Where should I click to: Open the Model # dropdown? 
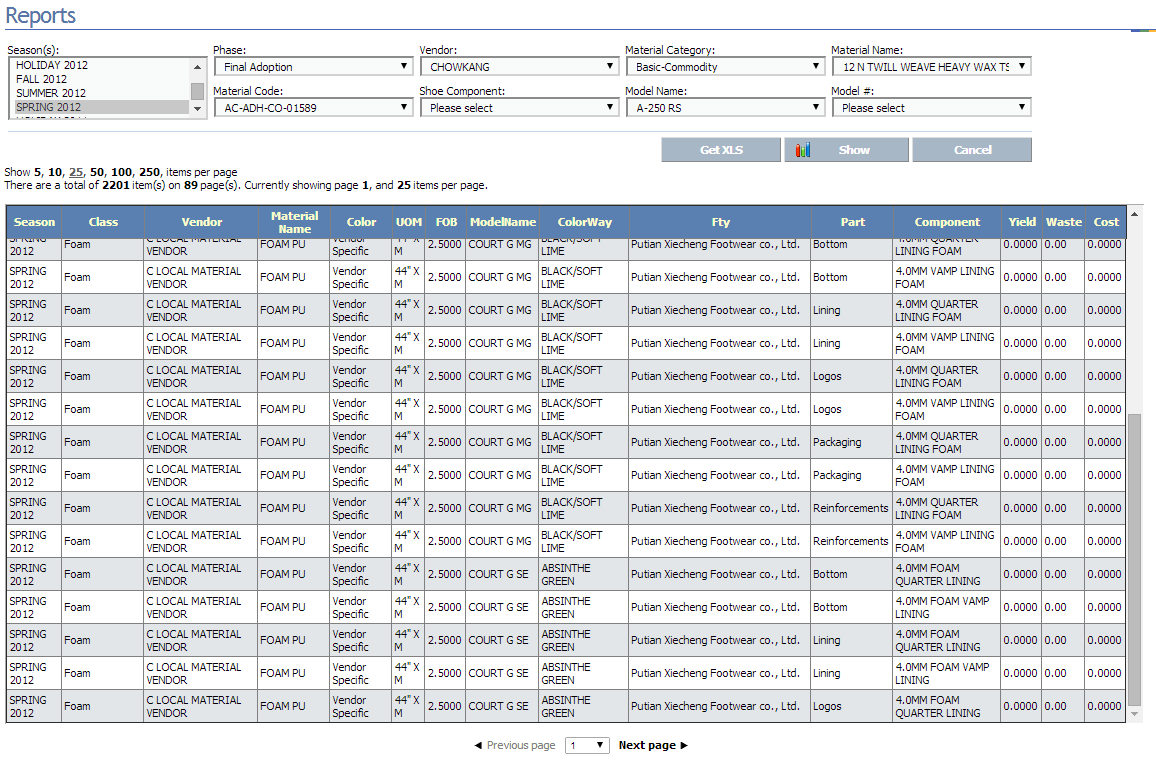click(x=931, y=108)
